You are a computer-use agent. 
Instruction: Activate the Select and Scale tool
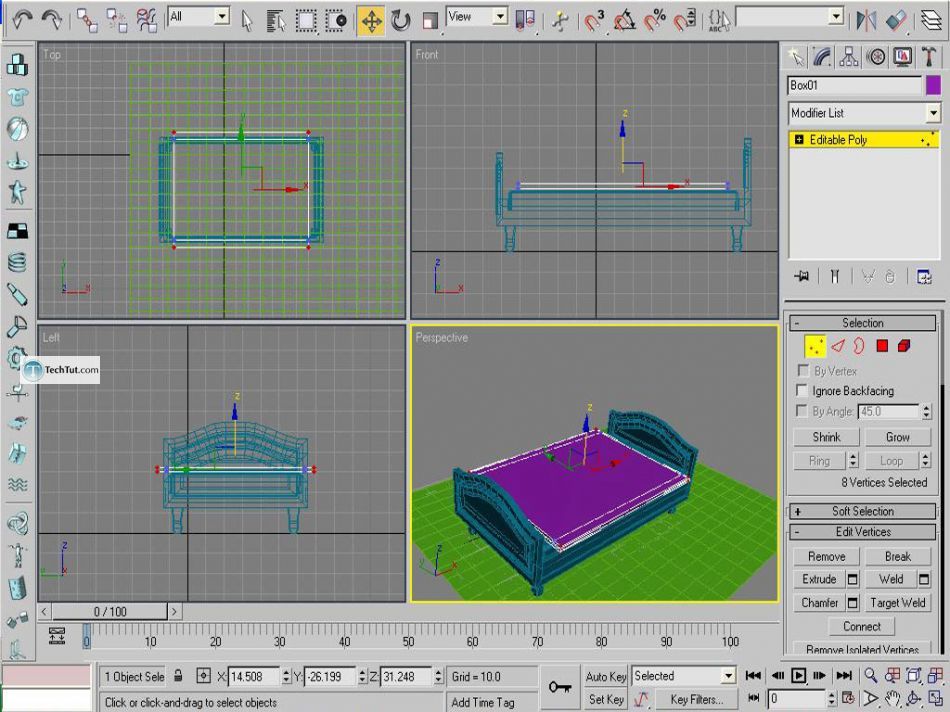pos(430,21)
